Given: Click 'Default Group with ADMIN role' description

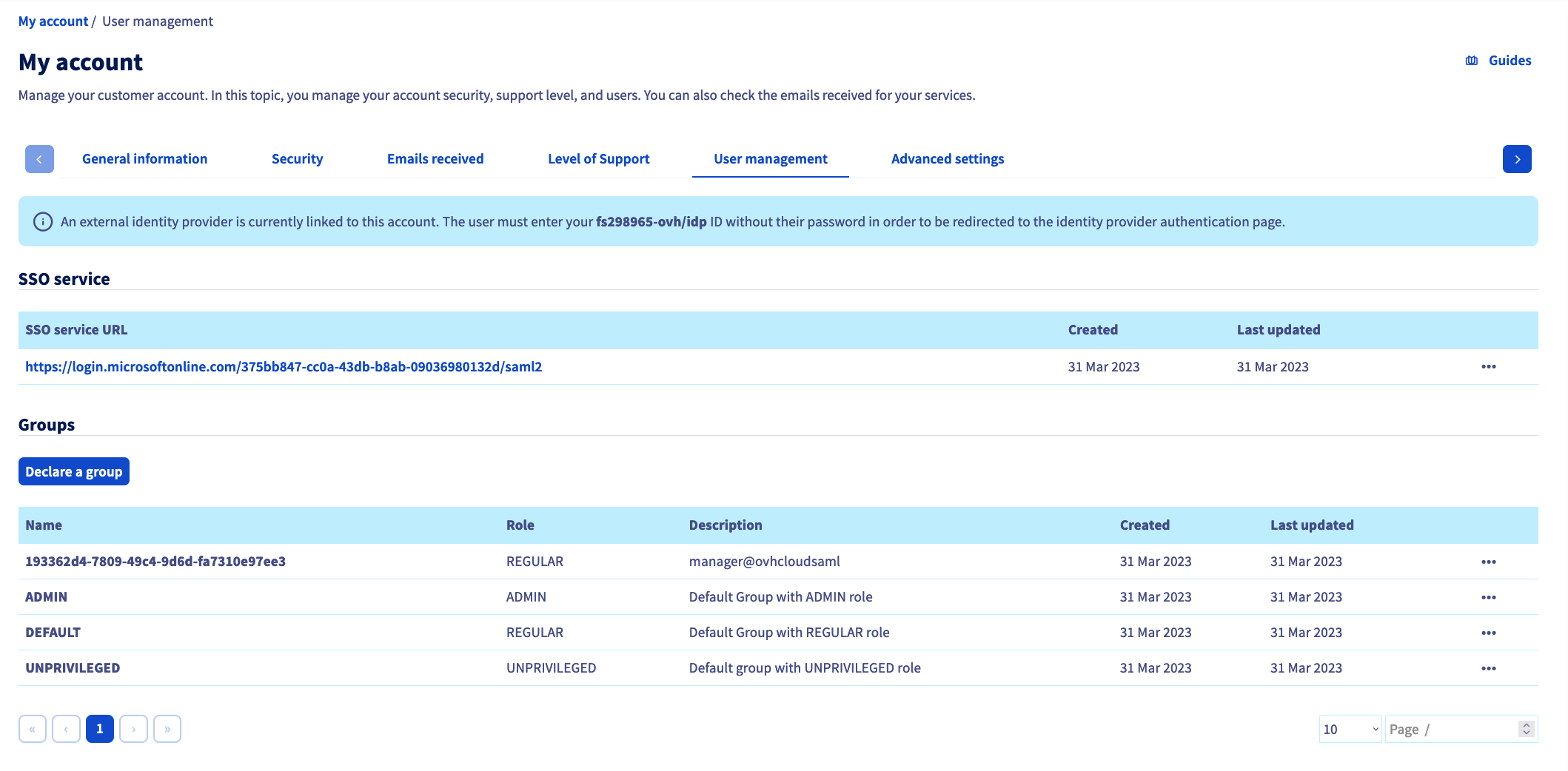Looking at the screenshot, I should (781, 597).
